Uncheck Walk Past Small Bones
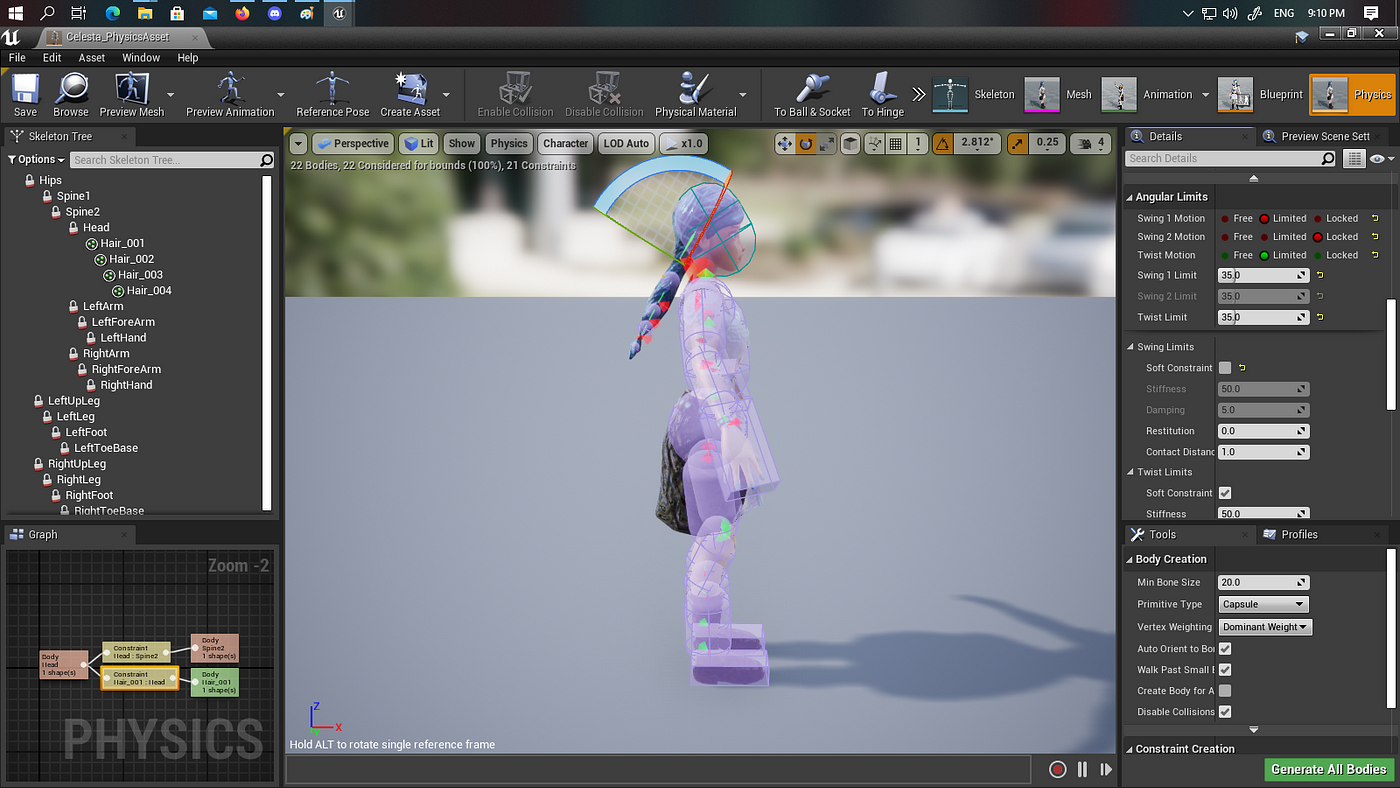Viewport: 1400px width, 788px height. 1225,670
